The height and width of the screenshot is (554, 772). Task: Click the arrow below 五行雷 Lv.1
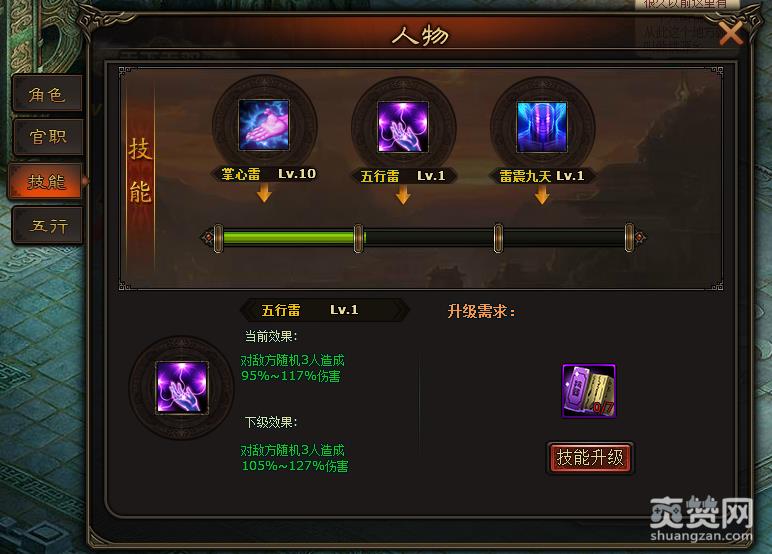pyautogui.click(x=403, y=195)
